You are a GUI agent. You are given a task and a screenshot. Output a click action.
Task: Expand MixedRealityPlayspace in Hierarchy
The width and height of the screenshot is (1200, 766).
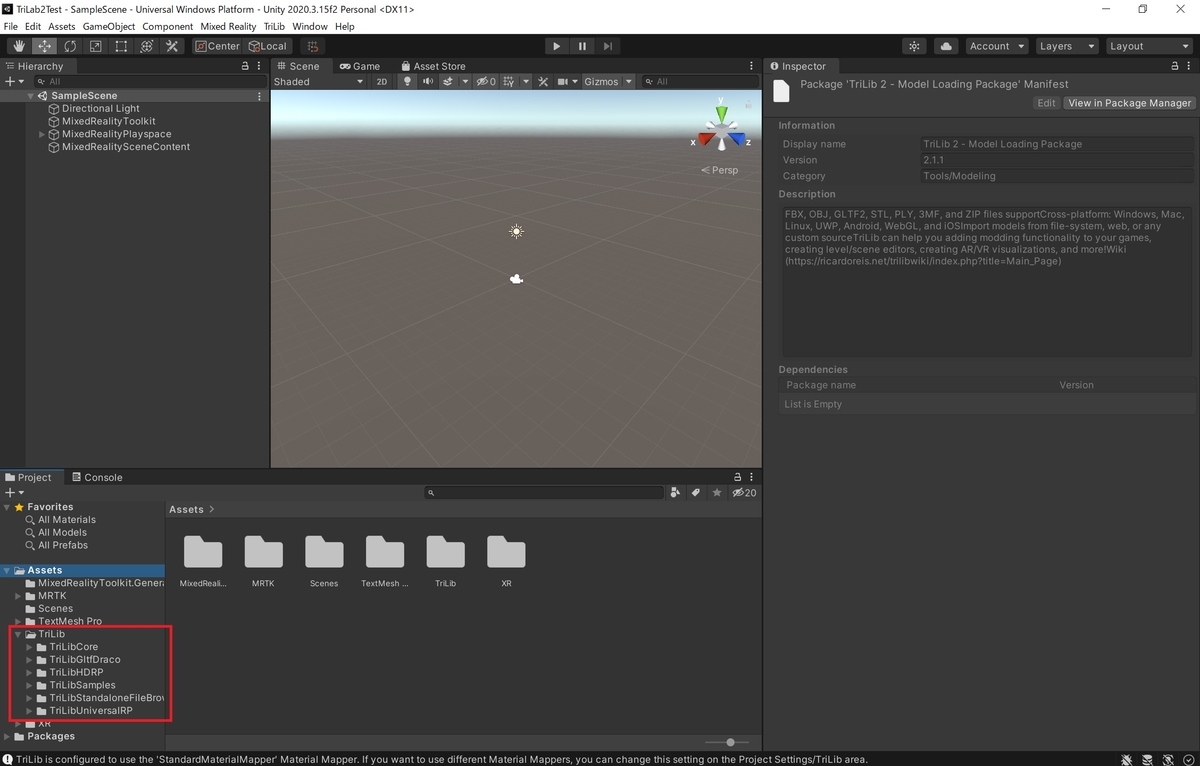(x=42, y=134)
